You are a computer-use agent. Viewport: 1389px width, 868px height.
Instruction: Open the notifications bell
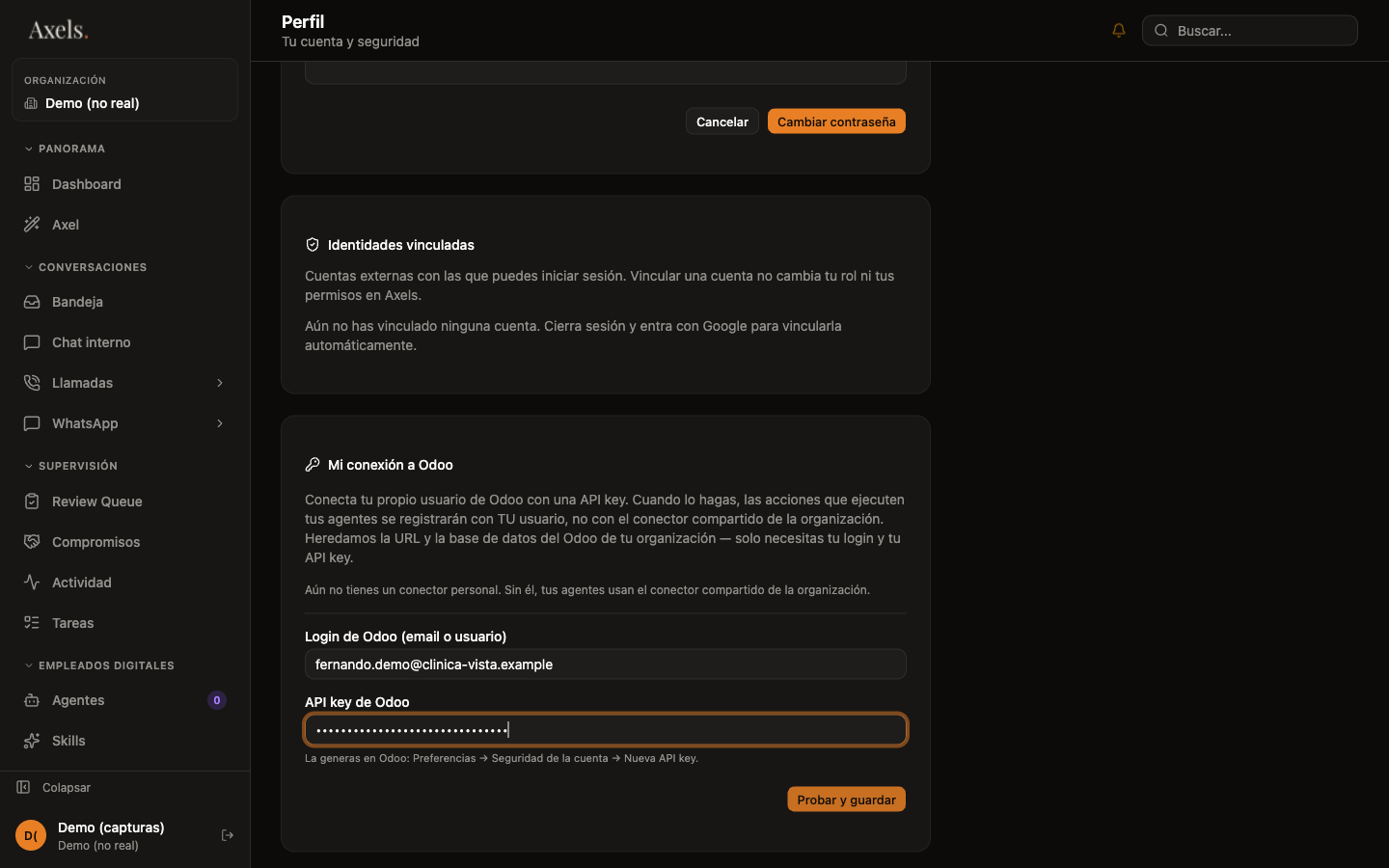point(1119,30)
